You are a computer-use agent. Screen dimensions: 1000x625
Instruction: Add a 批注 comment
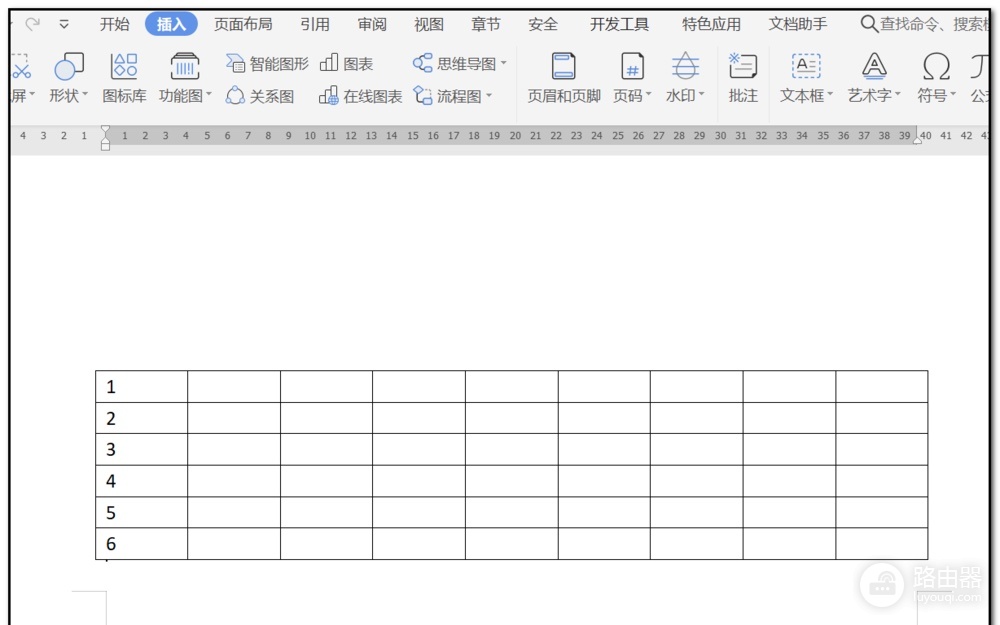743,77
